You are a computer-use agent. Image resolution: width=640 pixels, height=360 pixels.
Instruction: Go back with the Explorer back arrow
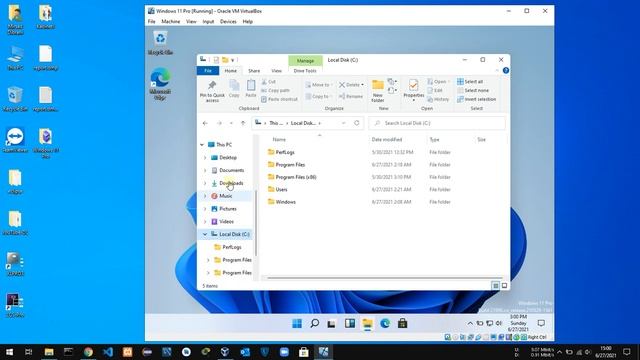pos(205,123)
